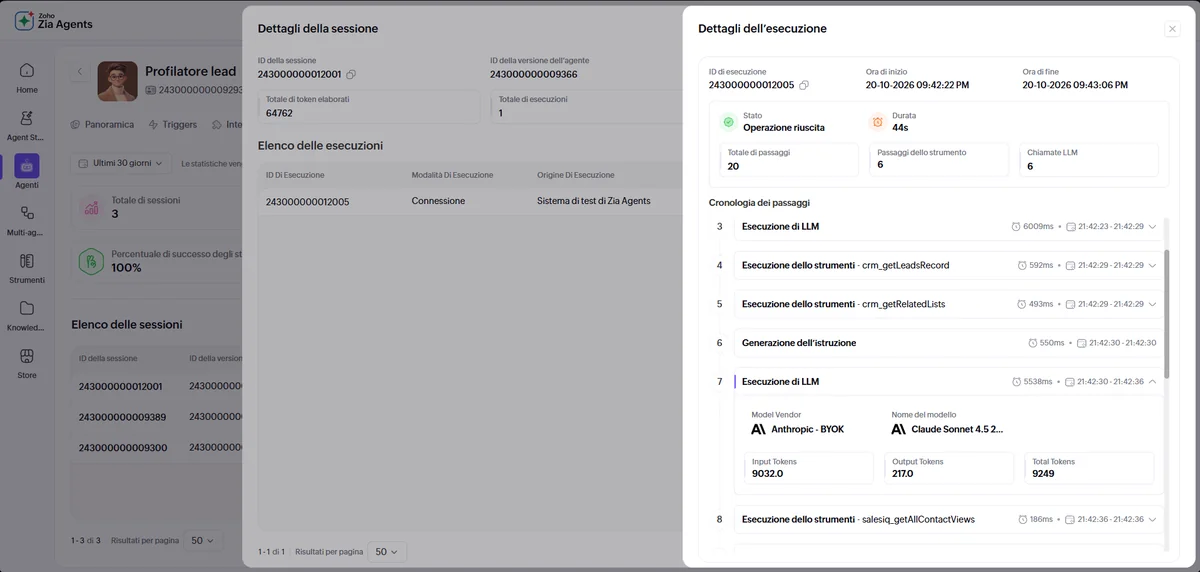Open the Store sidebar icon
Image resolution: width=1200 pixels, height=572 pixels.
(x=27, y=356)
